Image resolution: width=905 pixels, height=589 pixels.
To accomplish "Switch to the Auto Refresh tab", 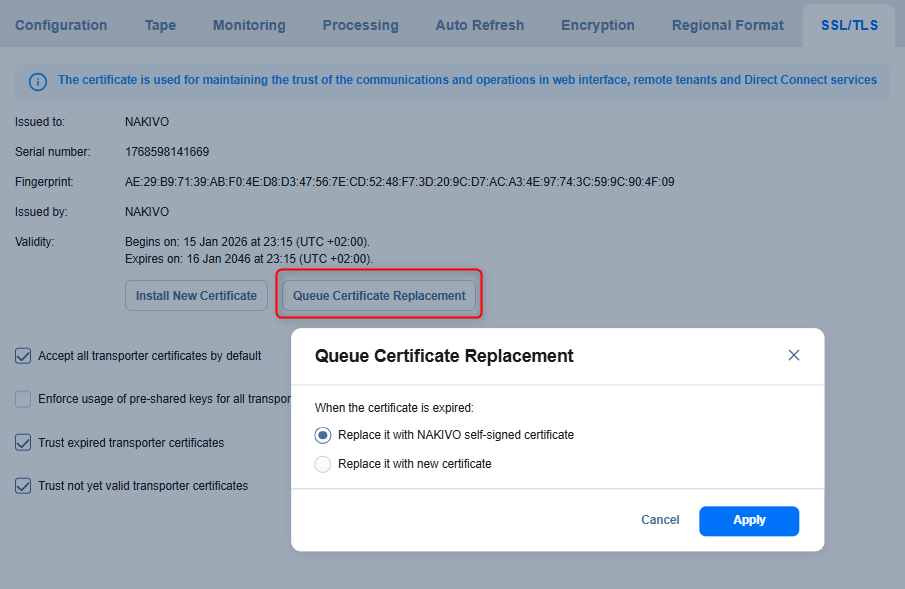I will coord(479,25).
